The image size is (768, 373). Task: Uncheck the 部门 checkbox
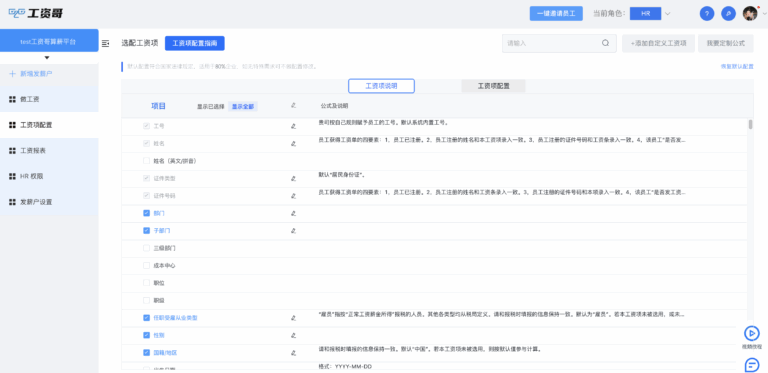(x=146, y=213)
